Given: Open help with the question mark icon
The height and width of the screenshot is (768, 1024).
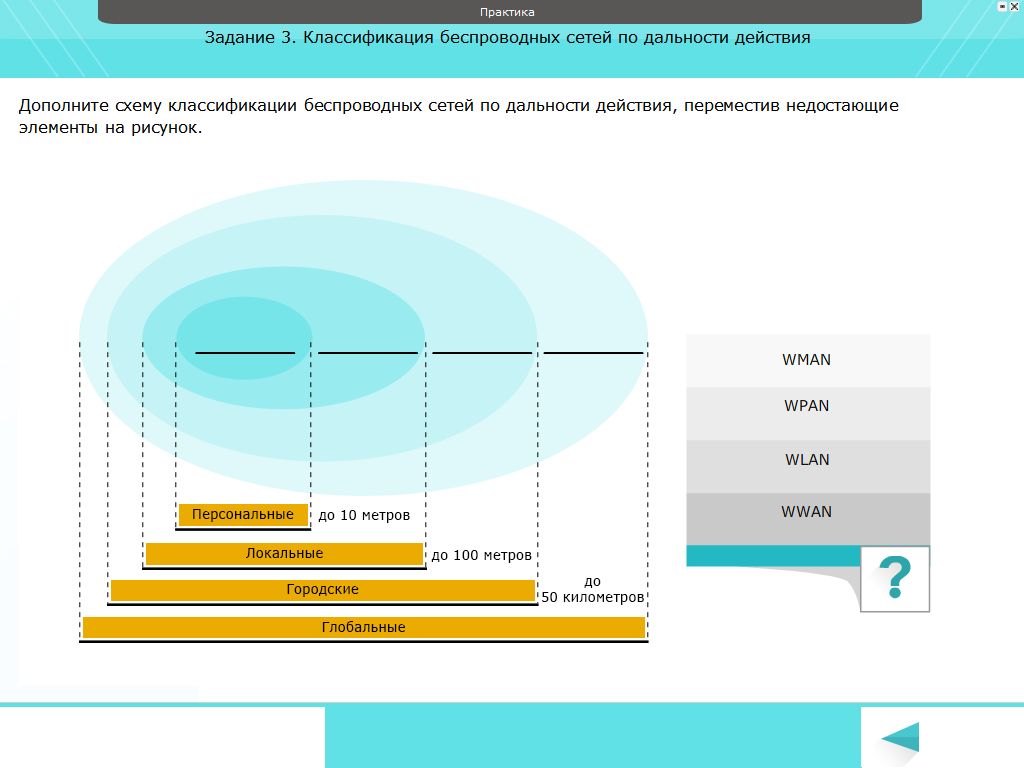Looking at the screenshot, I should coord(895,579).
